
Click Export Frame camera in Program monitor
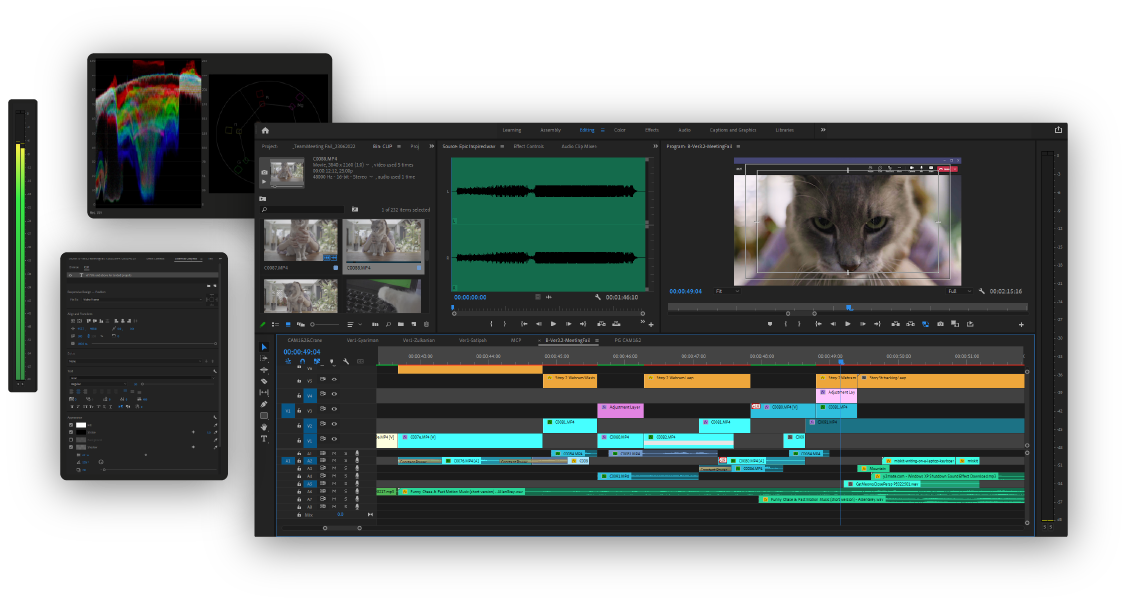(x=940, y=324)
